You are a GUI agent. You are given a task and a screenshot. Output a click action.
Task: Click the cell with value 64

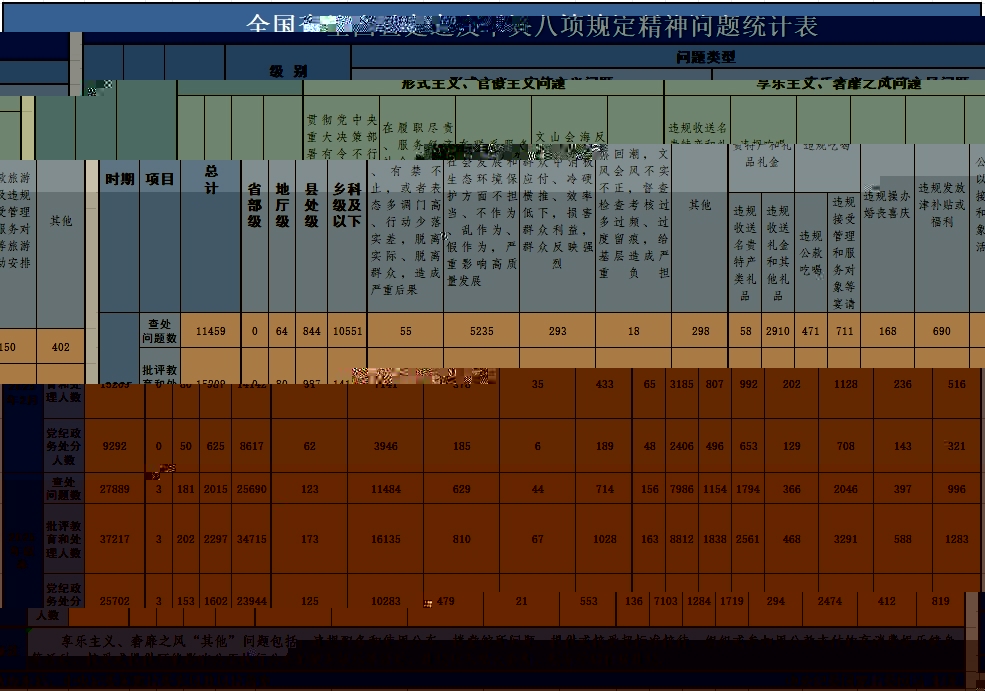[282, 331]
